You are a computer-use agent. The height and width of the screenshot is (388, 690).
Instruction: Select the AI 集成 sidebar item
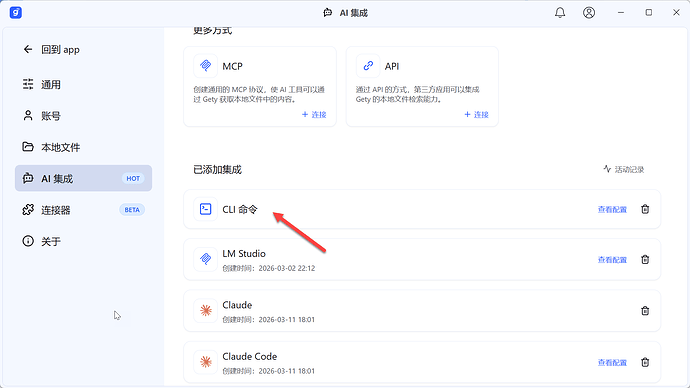[x=84, y=178]
